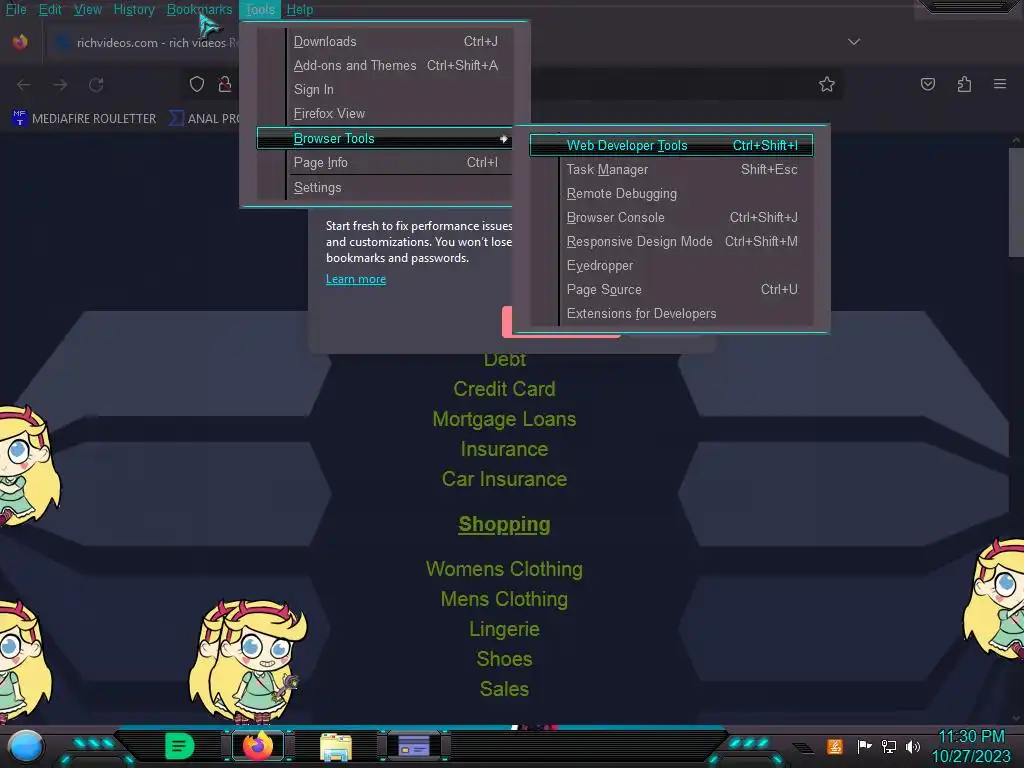Click the Car Insurance link
The width and height of the screenshot is (1024, 768).
(504, 479)
